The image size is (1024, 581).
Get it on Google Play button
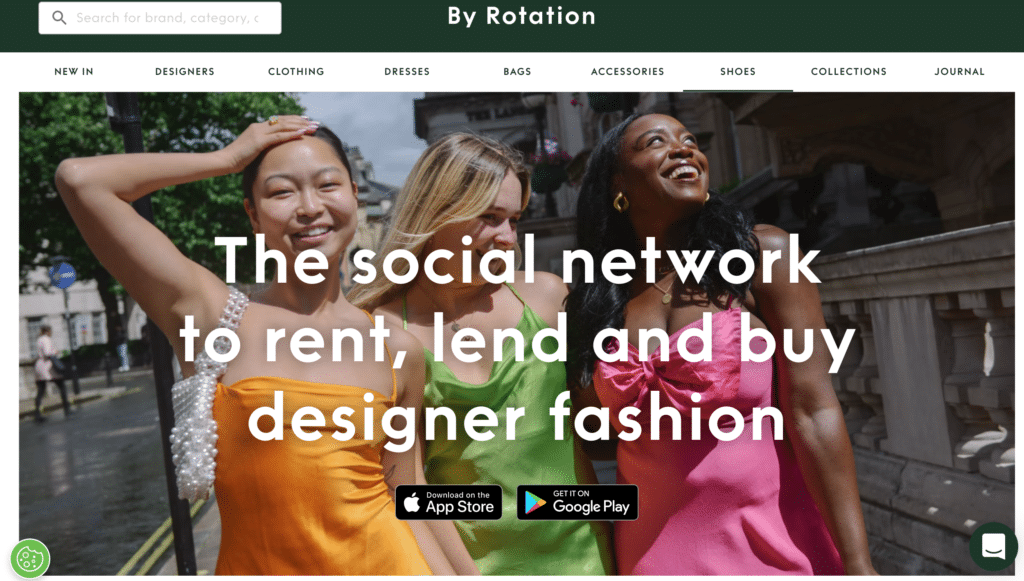(x=577, y=503)
